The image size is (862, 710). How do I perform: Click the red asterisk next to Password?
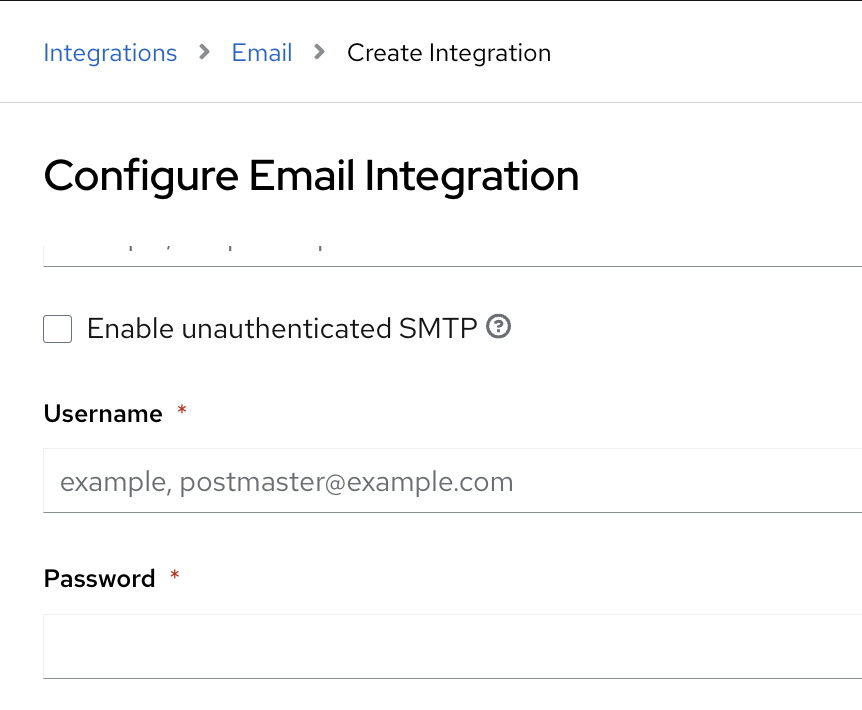pos(175,576)
